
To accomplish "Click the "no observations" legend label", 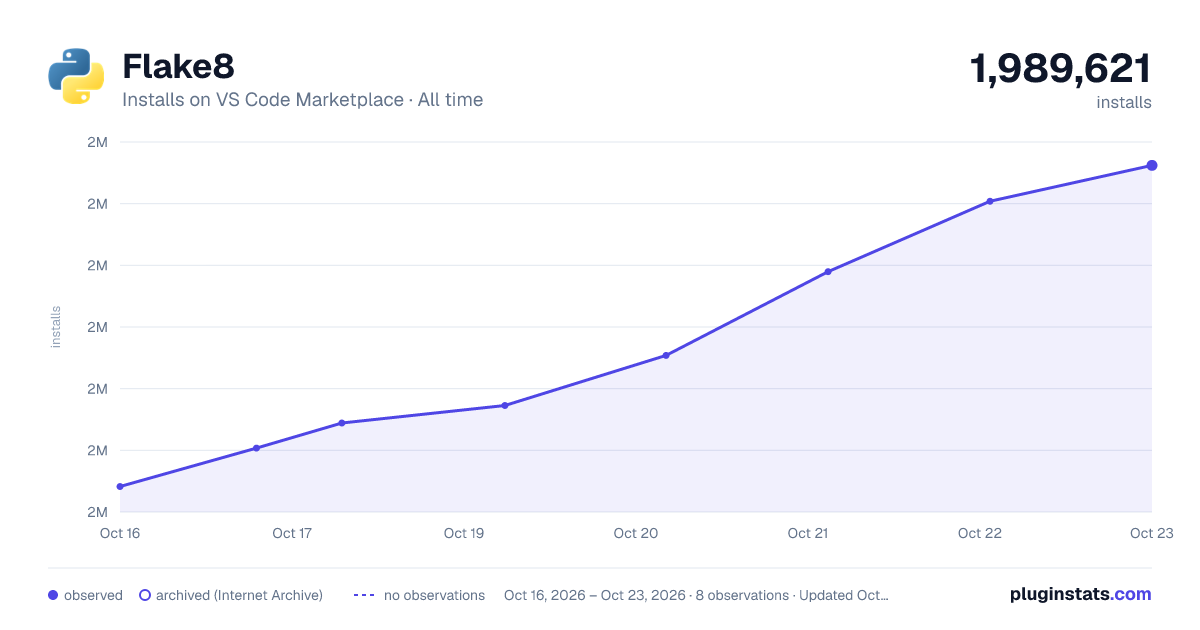I will point(434,595).
